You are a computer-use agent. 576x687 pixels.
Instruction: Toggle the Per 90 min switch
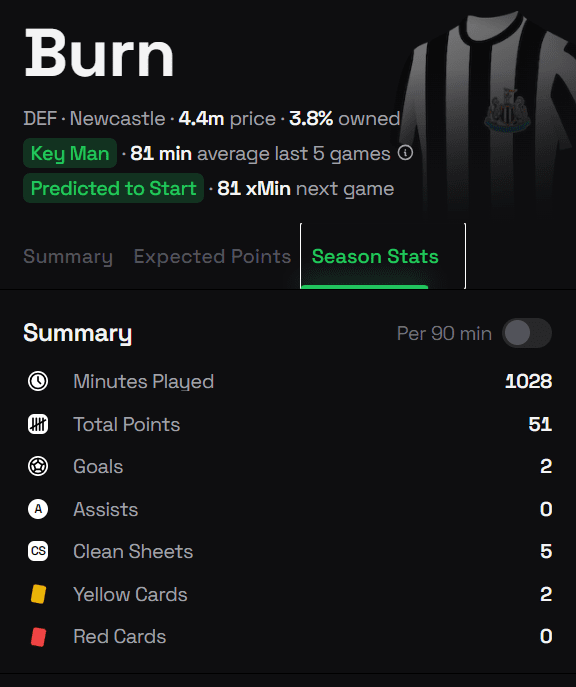point(527,333)
